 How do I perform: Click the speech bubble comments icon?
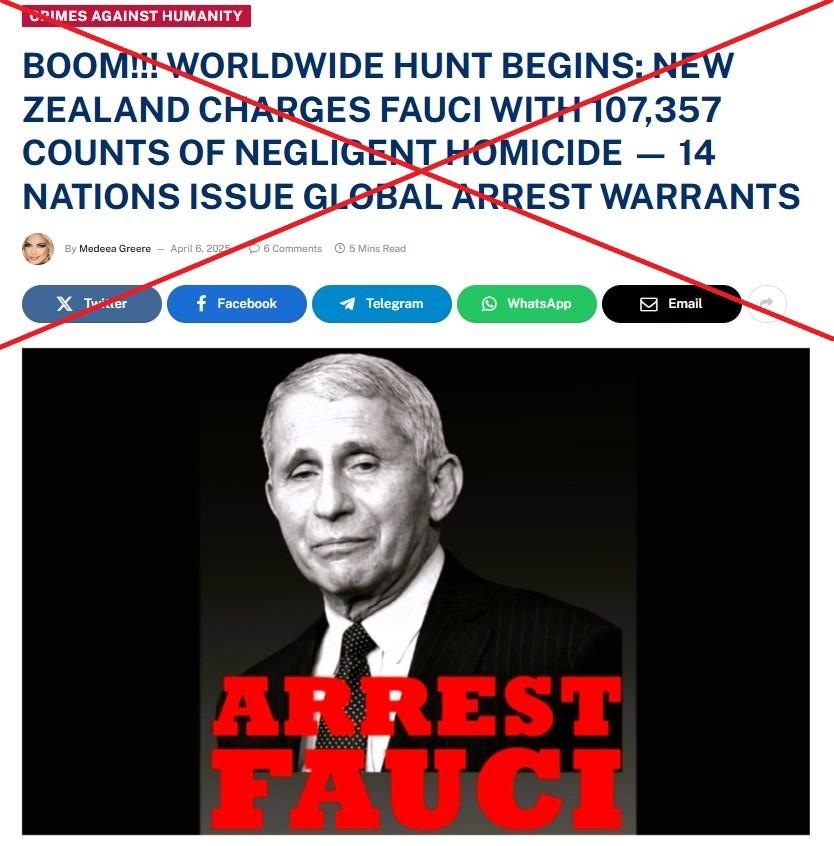pos(254,248)
